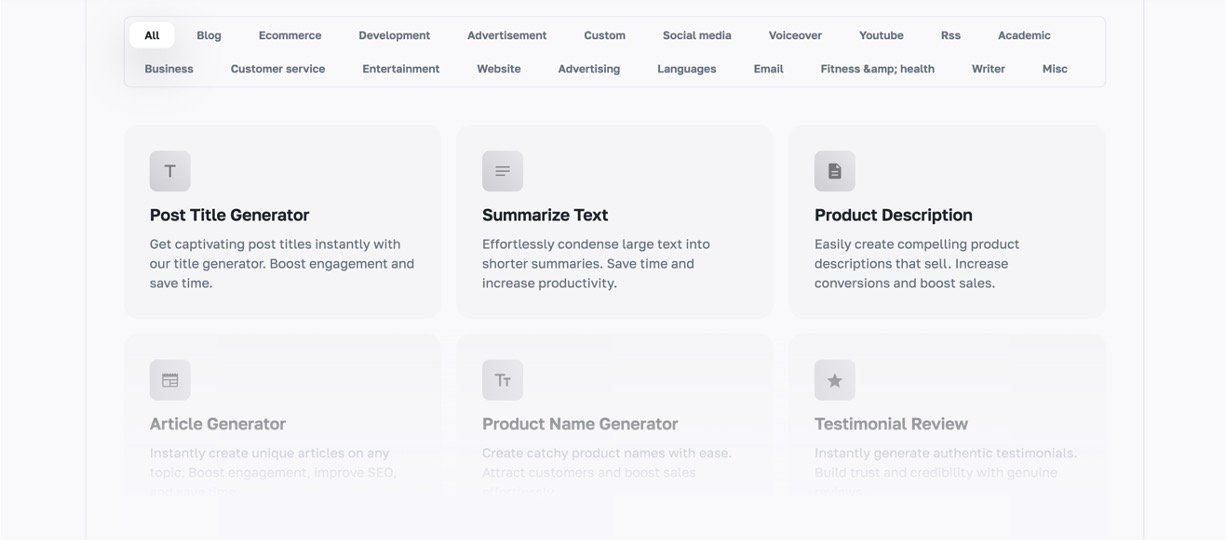1226x540 pixels.
Task: Choose the Youtube filter tab
Action: [x=881, y=35]
